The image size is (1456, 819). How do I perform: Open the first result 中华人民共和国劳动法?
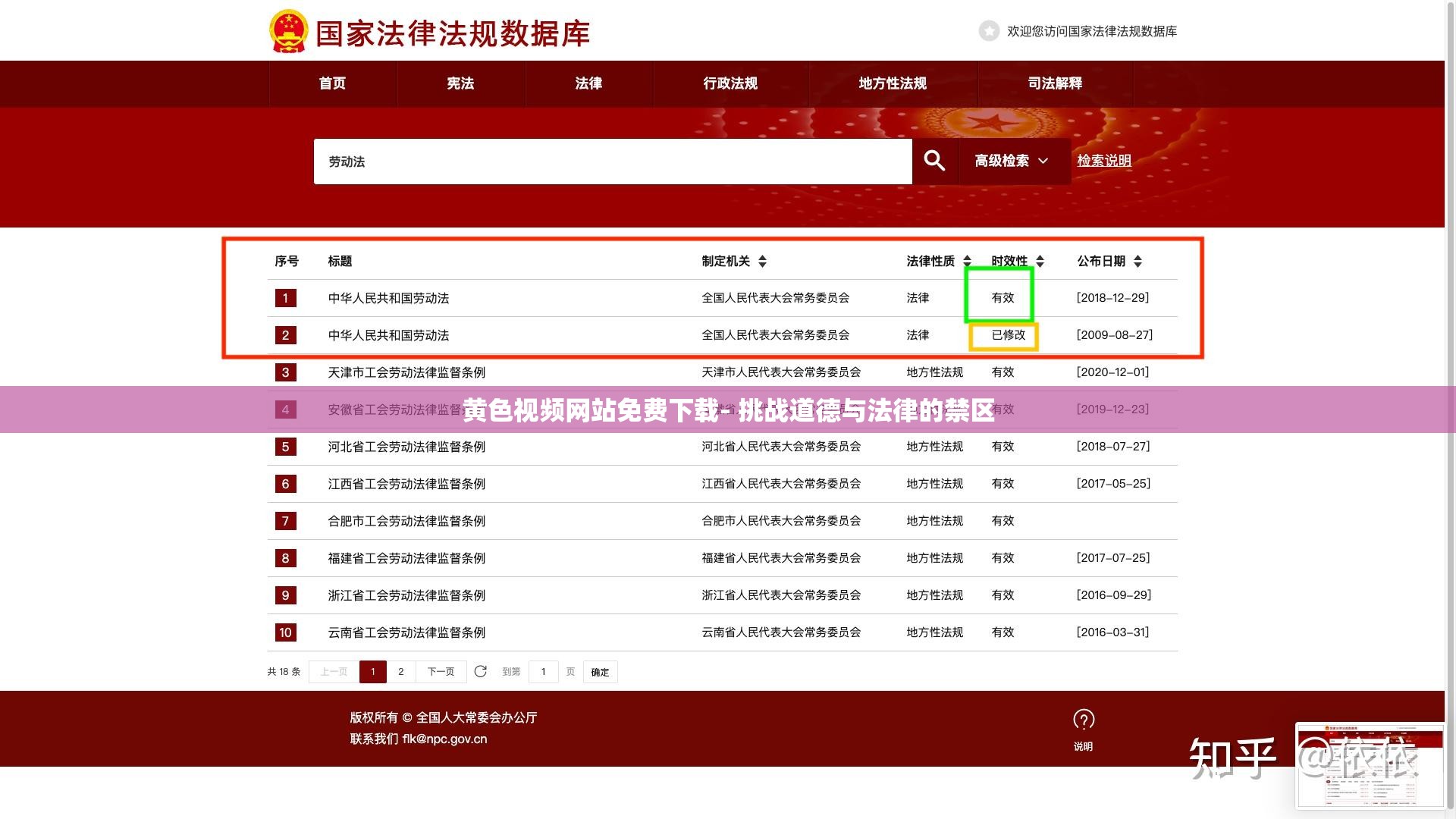coord(388,298)
